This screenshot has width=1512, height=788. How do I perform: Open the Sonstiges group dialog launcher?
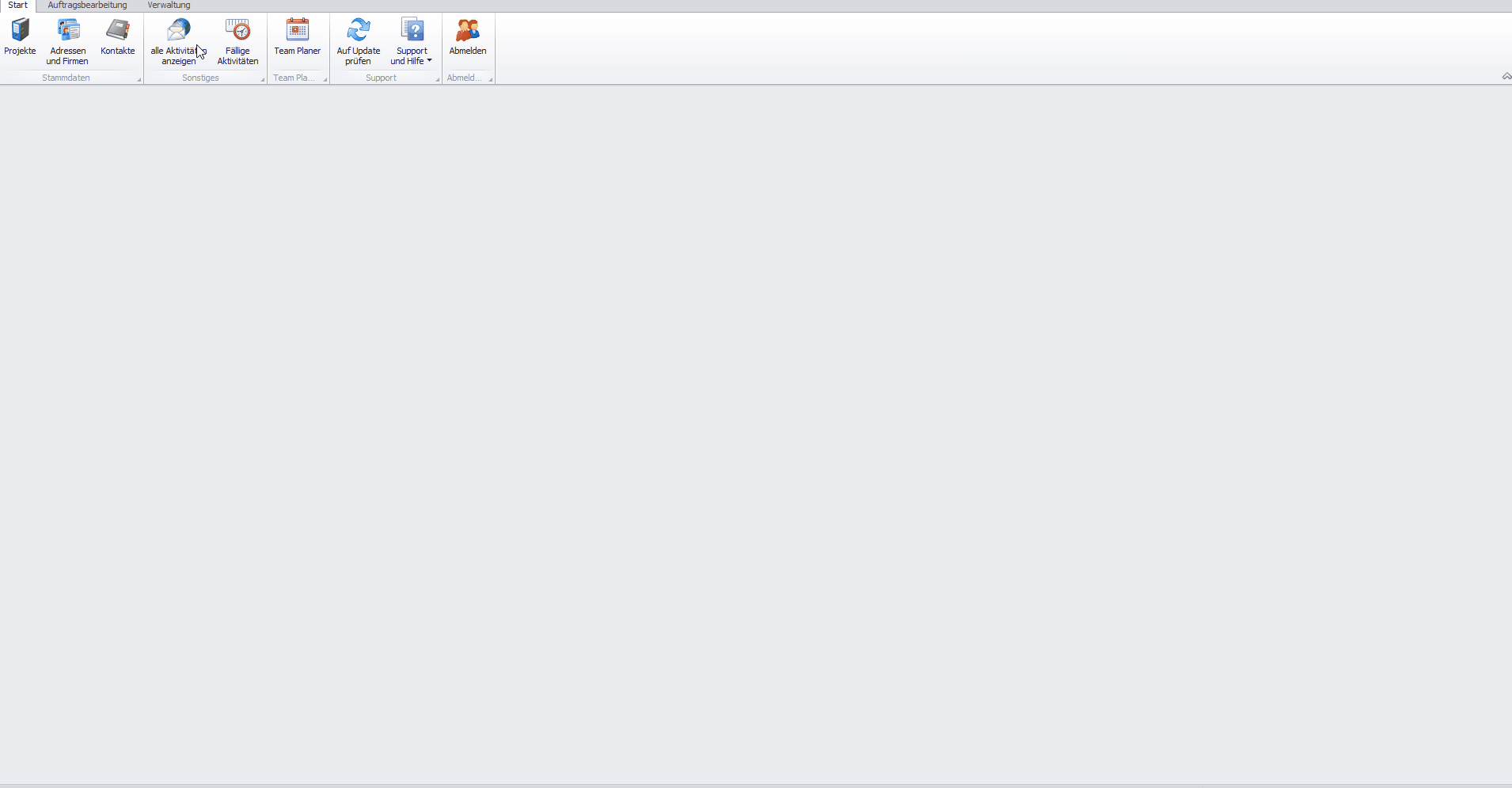tap(262, 79)
